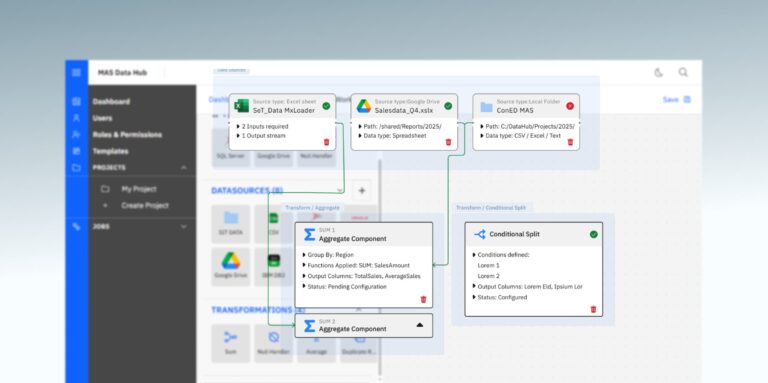Expand the collapsed SUM 2 Aggregate Component
Image resolution: width=768 pixels, height=383 pixels.
pyautogui.click(x=420, y=325)
